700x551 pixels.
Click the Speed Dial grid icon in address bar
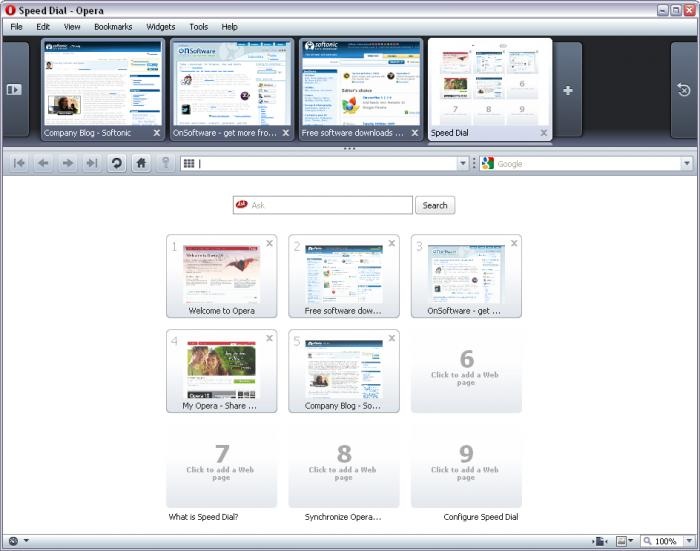click(x=189, y=163)
